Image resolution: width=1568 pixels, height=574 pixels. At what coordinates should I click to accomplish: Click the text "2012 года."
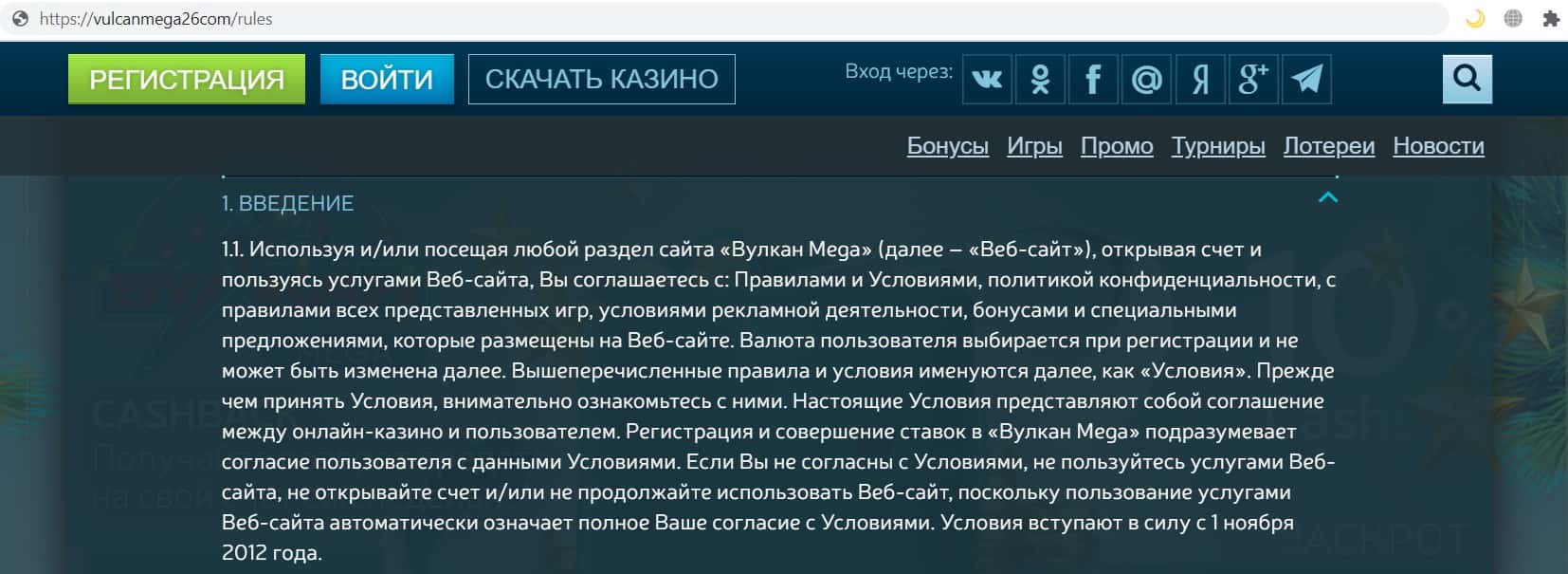[x=272, y=553]
